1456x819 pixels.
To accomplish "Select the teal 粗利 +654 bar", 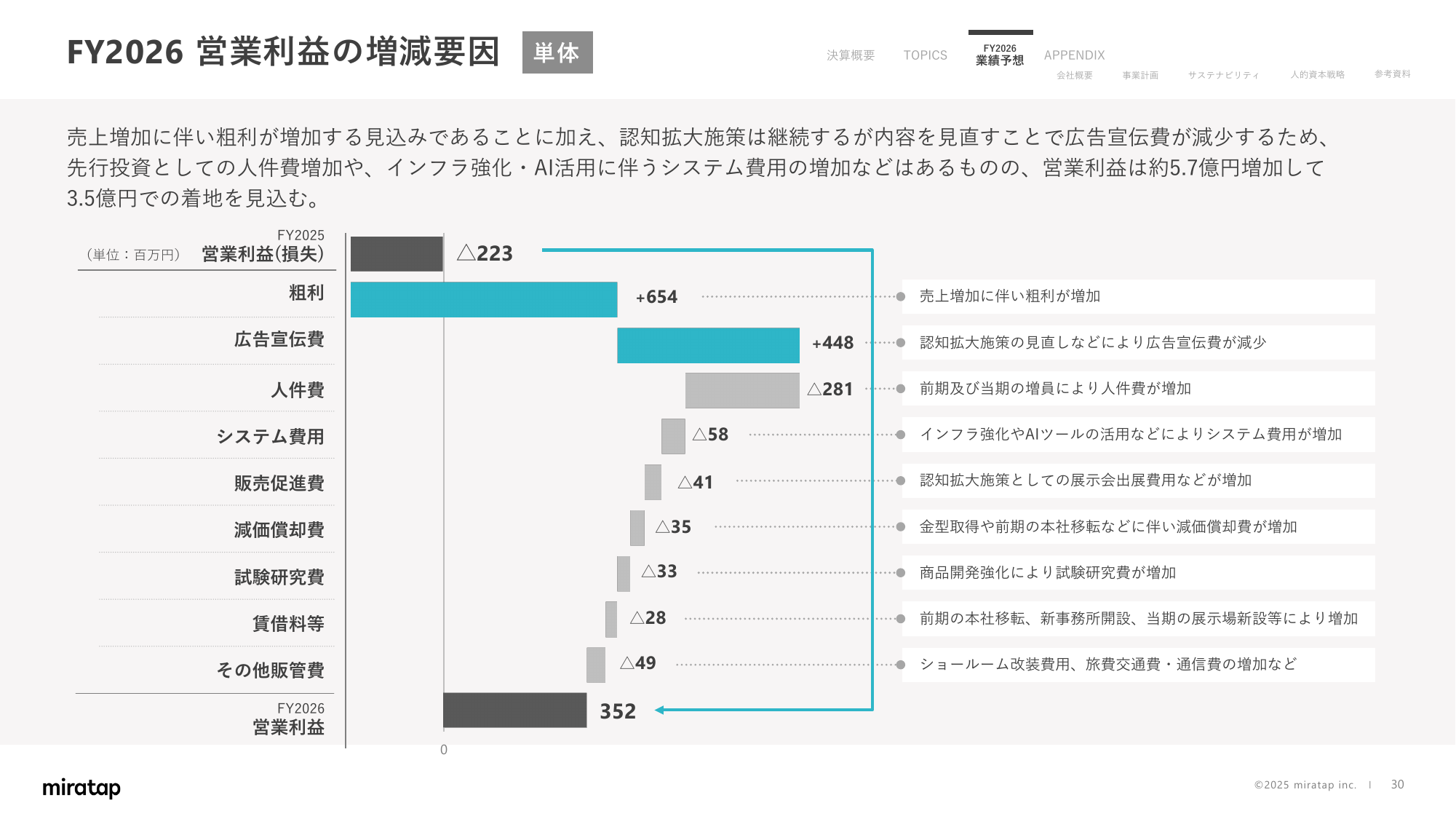I will [x=483, y=299].
